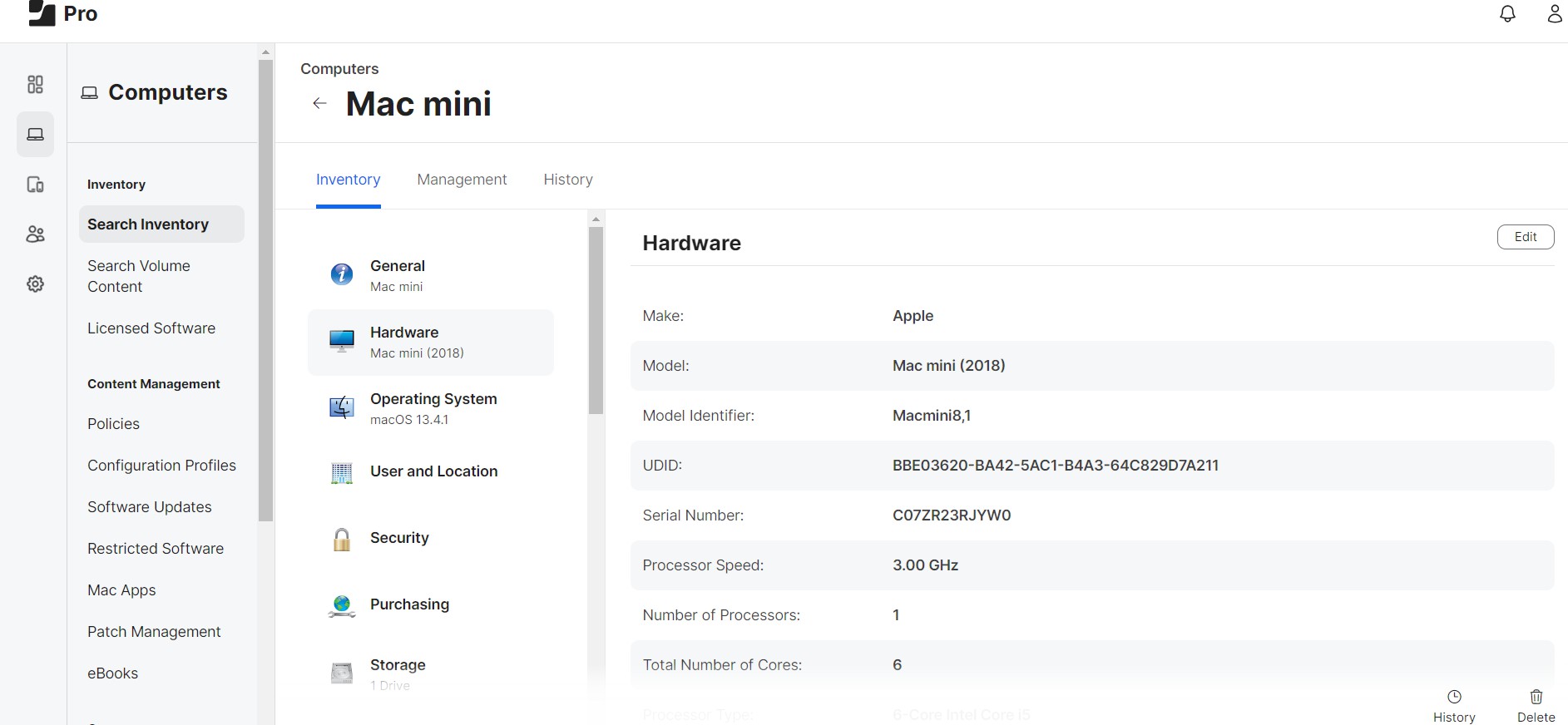
Task: Select the Computers laptop icon in rail
Action: (35, 135)
